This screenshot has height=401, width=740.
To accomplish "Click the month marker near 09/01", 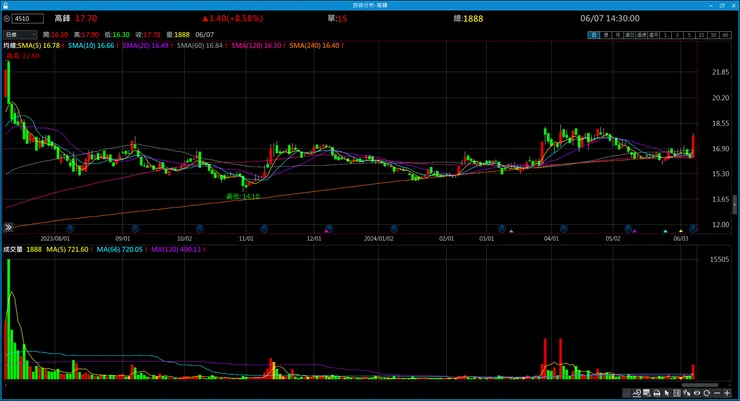I will (135, 228).
